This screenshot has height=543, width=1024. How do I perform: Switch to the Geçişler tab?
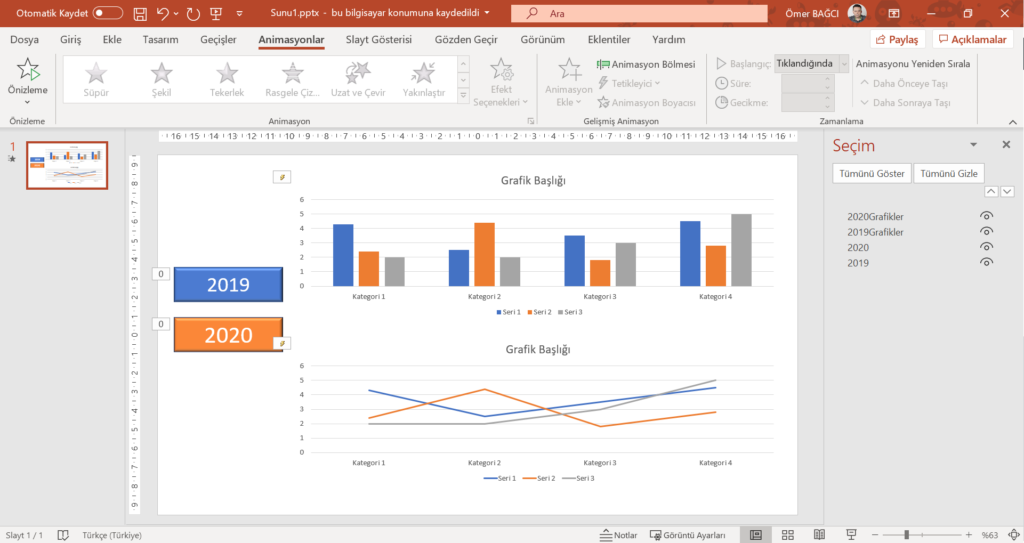pos(218,39)
